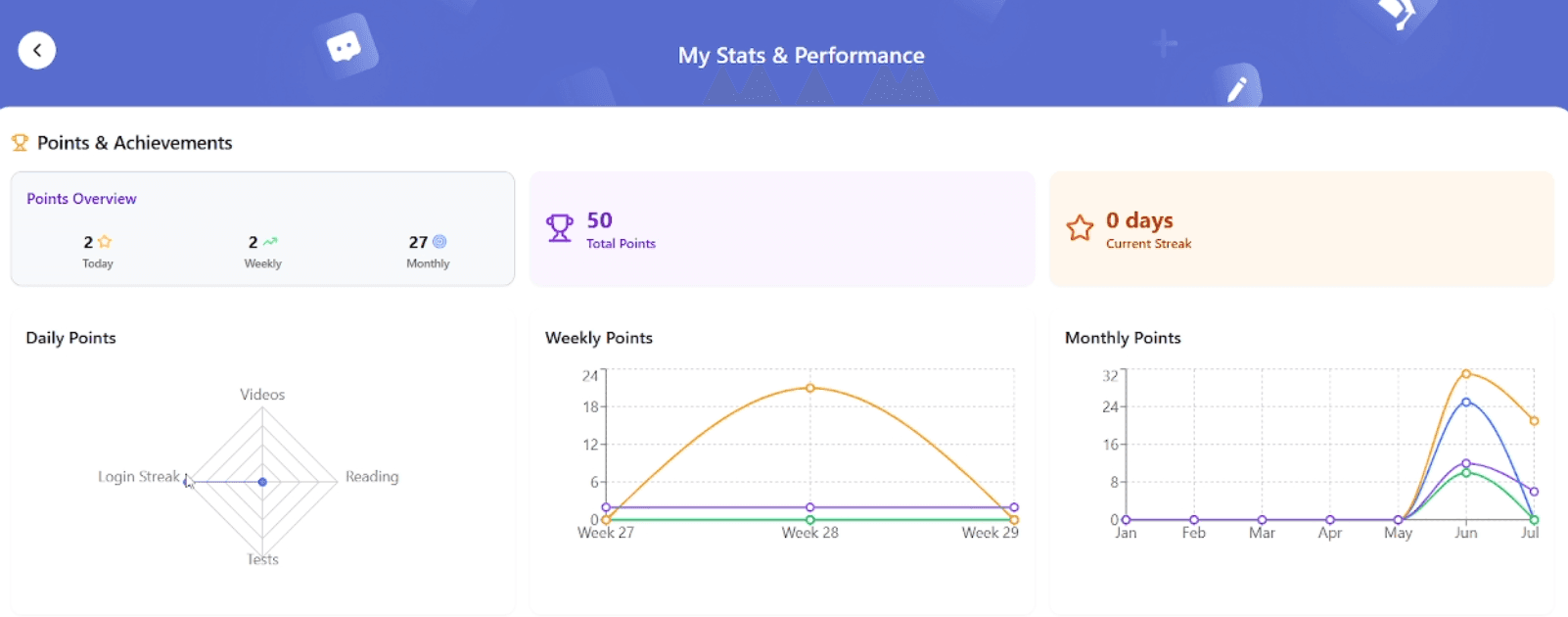Open the 0 days Current Streak card

click(x=1300, y=229)
